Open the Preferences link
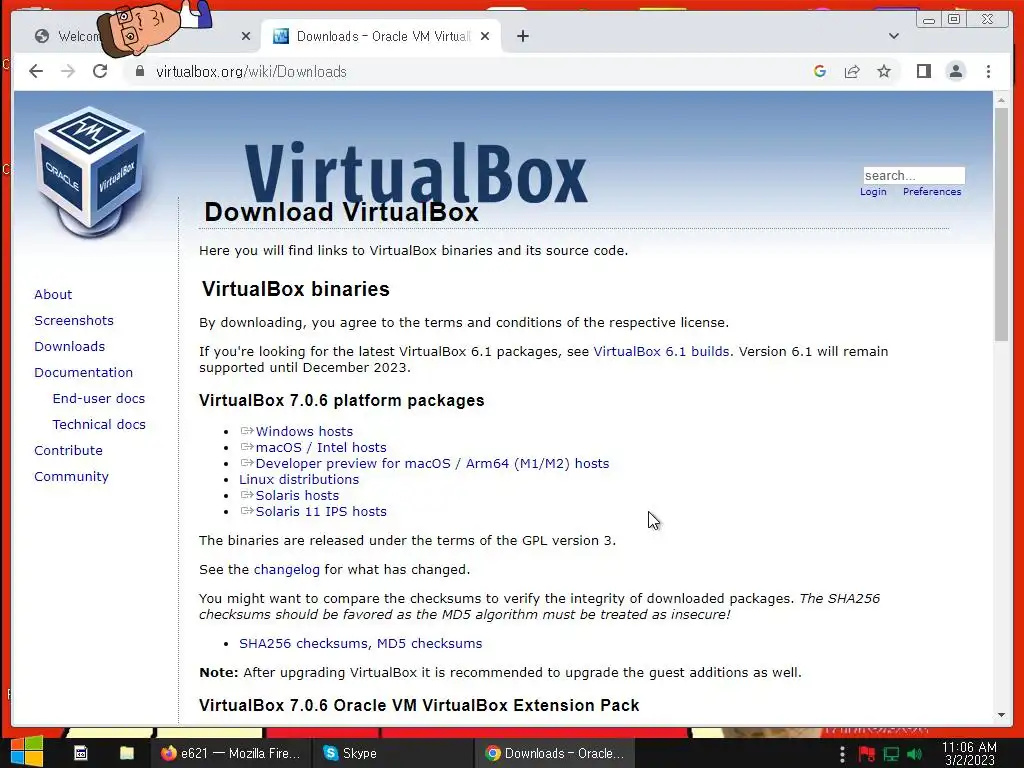 pyautogui.click(x=932, y=191)
